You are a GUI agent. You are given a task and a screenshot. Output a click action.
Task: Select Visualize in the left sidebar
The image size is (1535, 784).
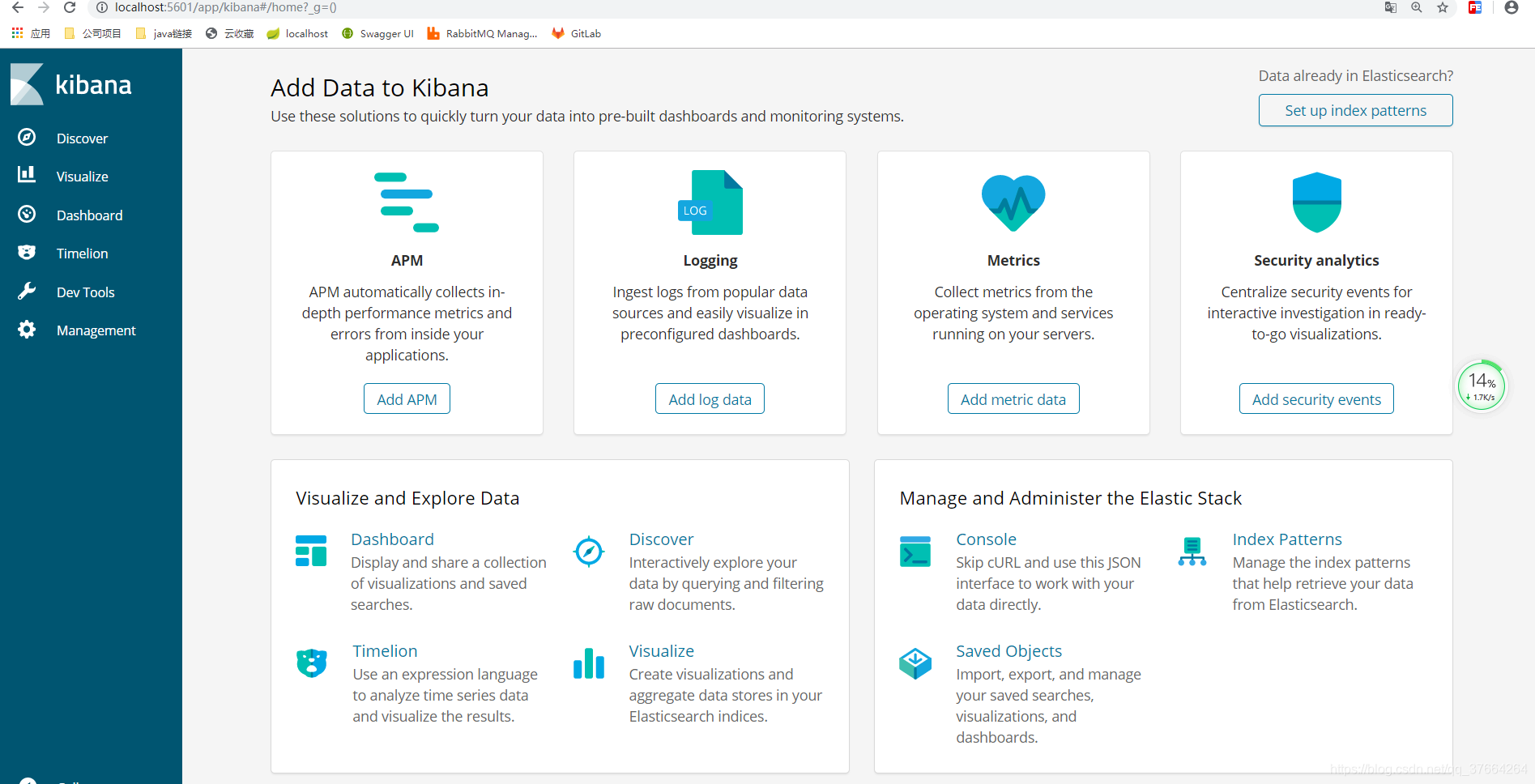(82, 176)
